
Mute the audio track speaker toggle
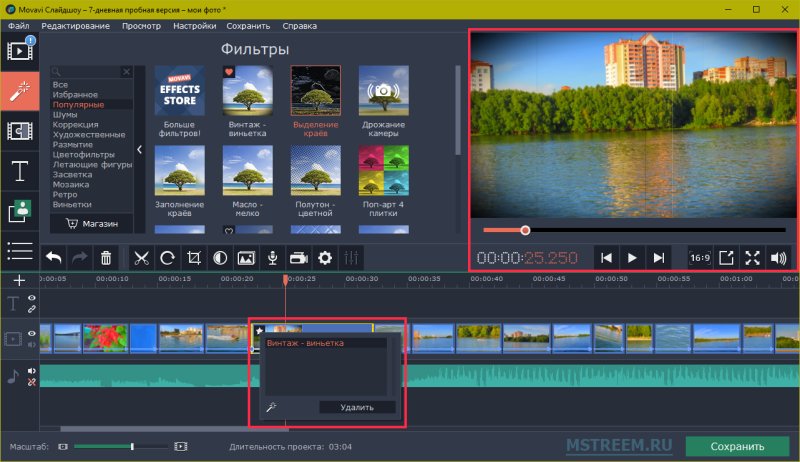[x=32, y=371]
